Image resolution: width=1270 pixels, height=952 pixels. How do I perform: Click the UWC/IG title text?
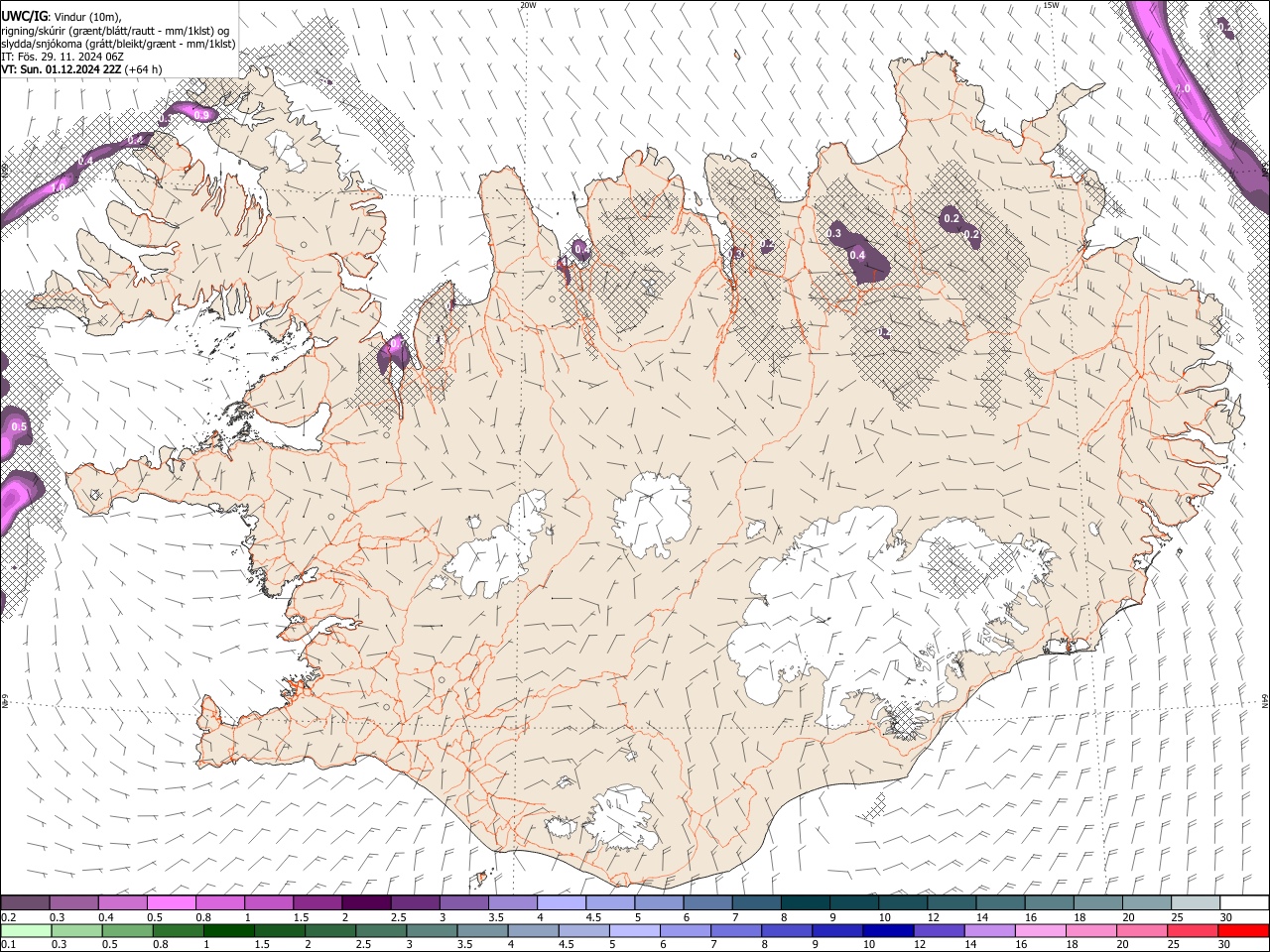coord(25,15)
